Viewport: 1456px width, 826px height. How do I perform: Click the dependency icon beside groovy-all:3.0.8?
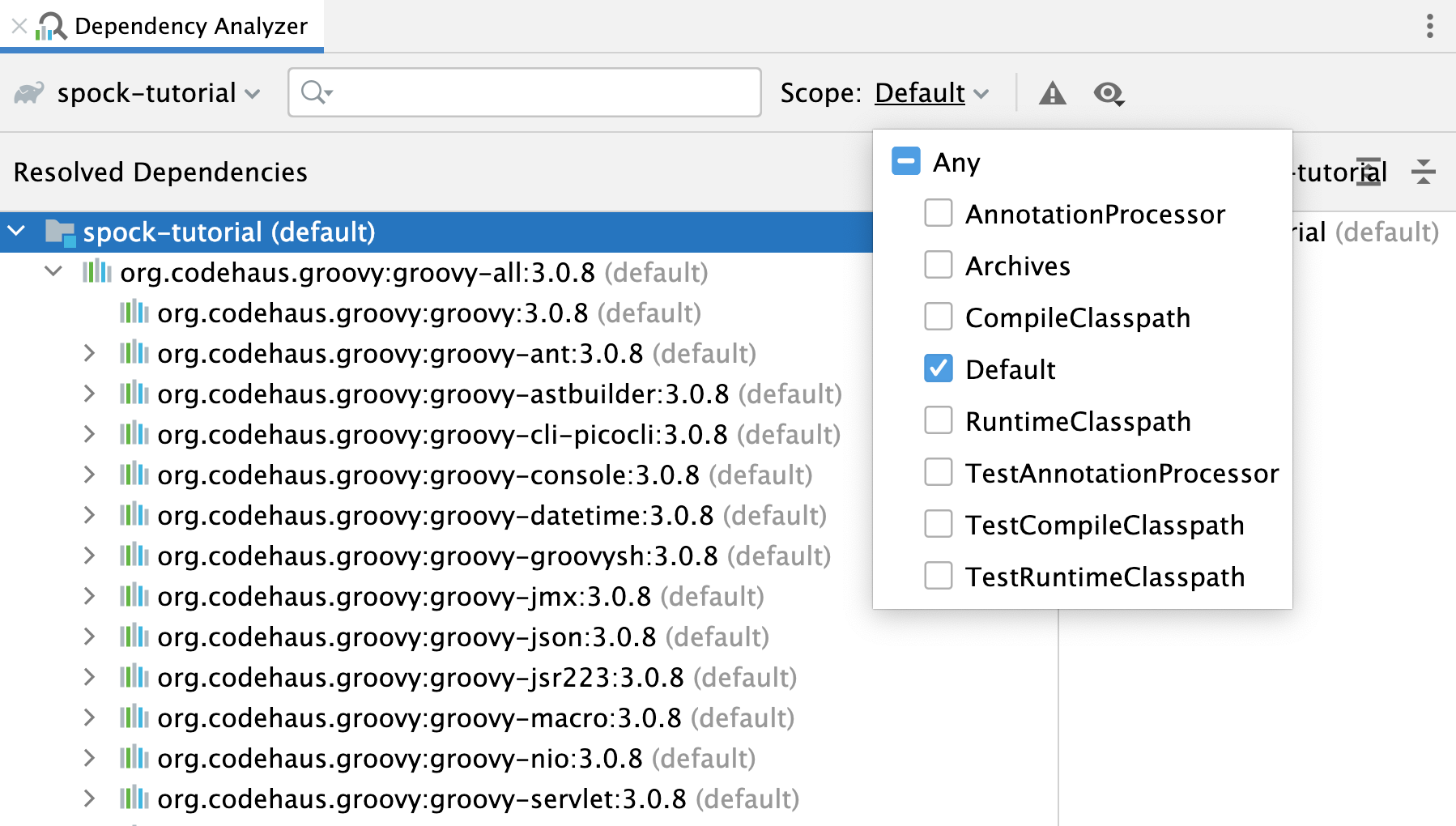pos(97,272)
